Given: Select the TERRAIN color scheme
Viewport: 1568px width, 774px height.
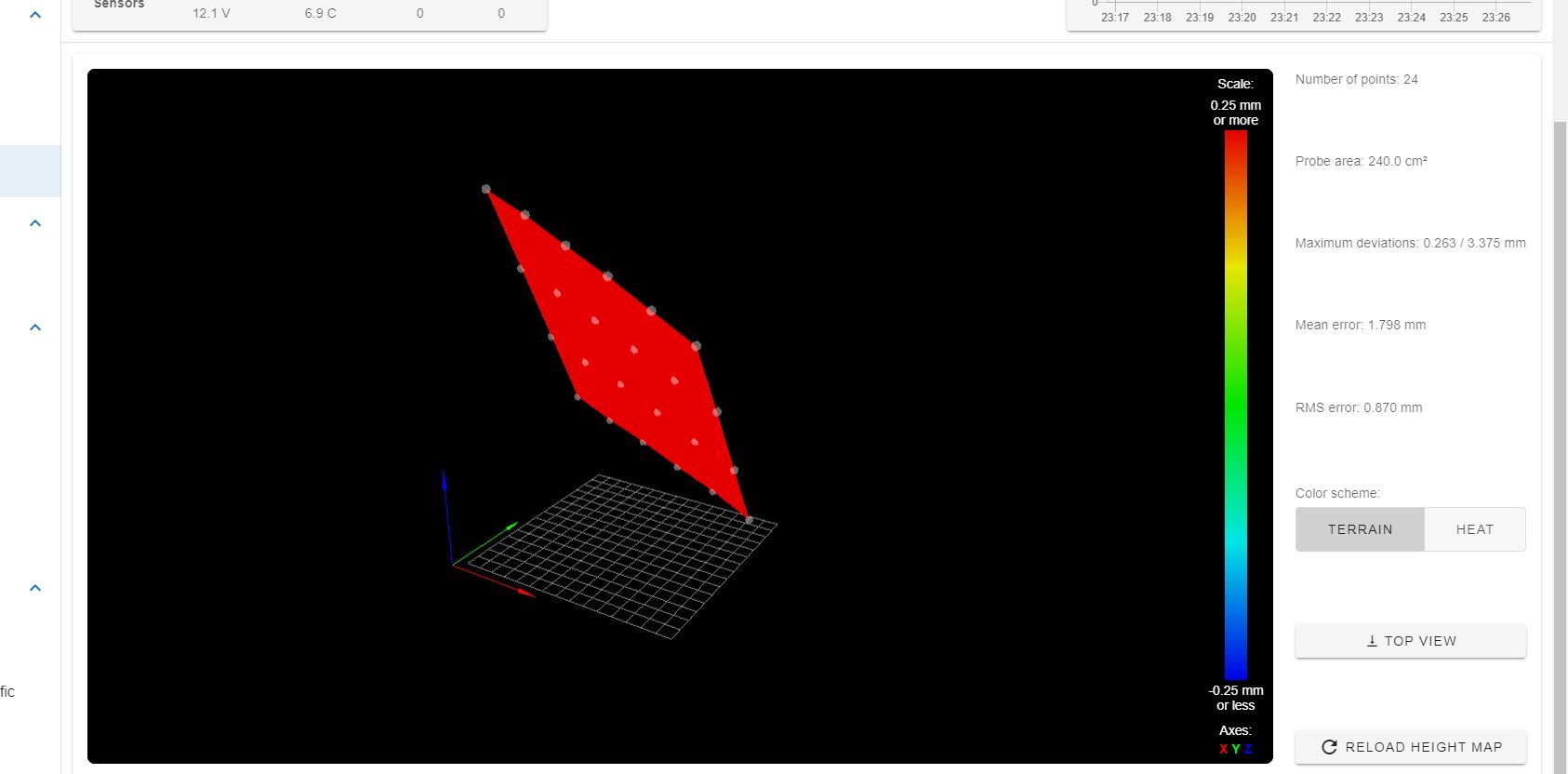Looking at the screenshot, I should [x=1360, y=529].
